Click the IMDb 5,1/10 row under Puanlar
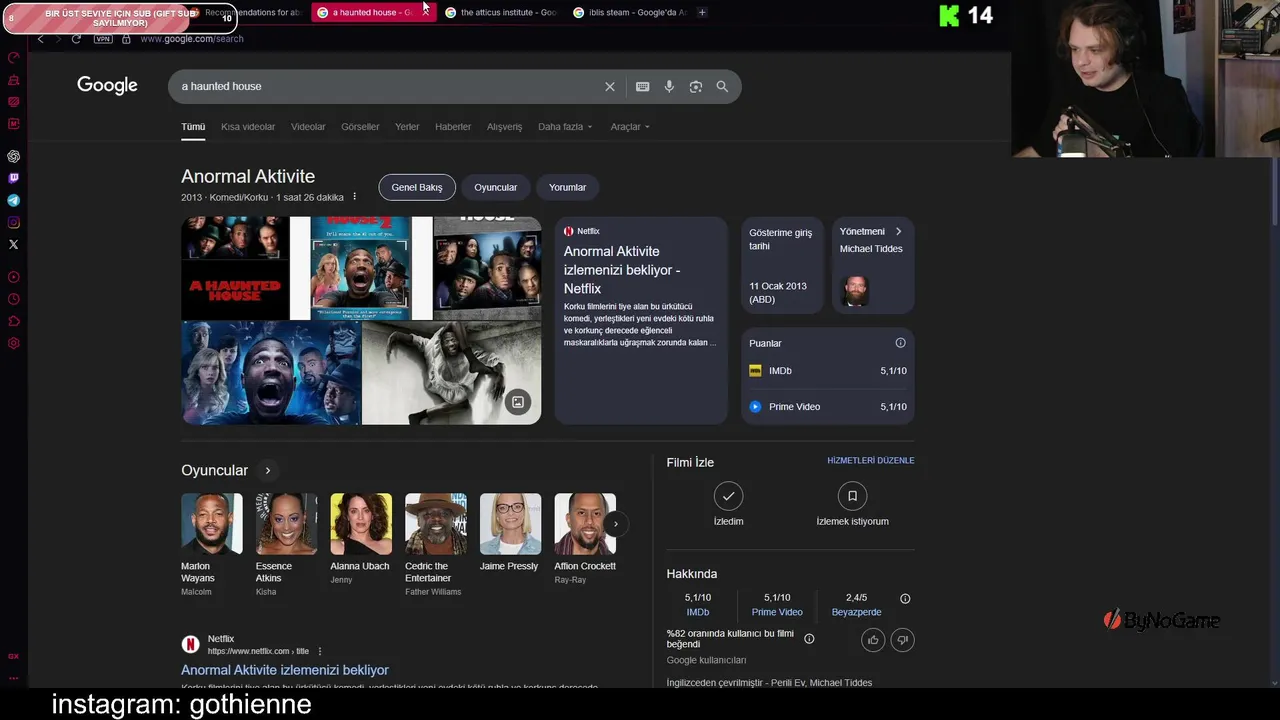 [x=828, y=371]
